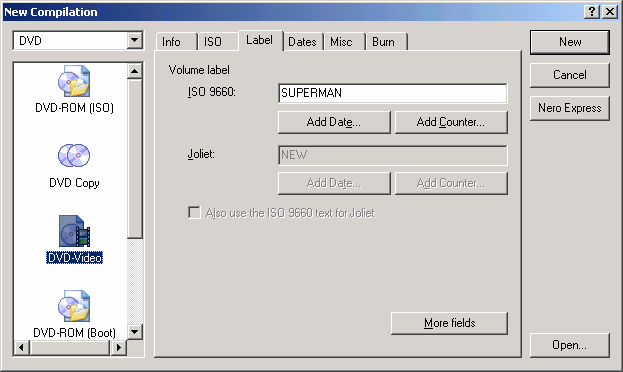Image resolution: width=623 pixels, height=372 pixels.
Task: Expand More fields section
Action: tap(449, 323)
